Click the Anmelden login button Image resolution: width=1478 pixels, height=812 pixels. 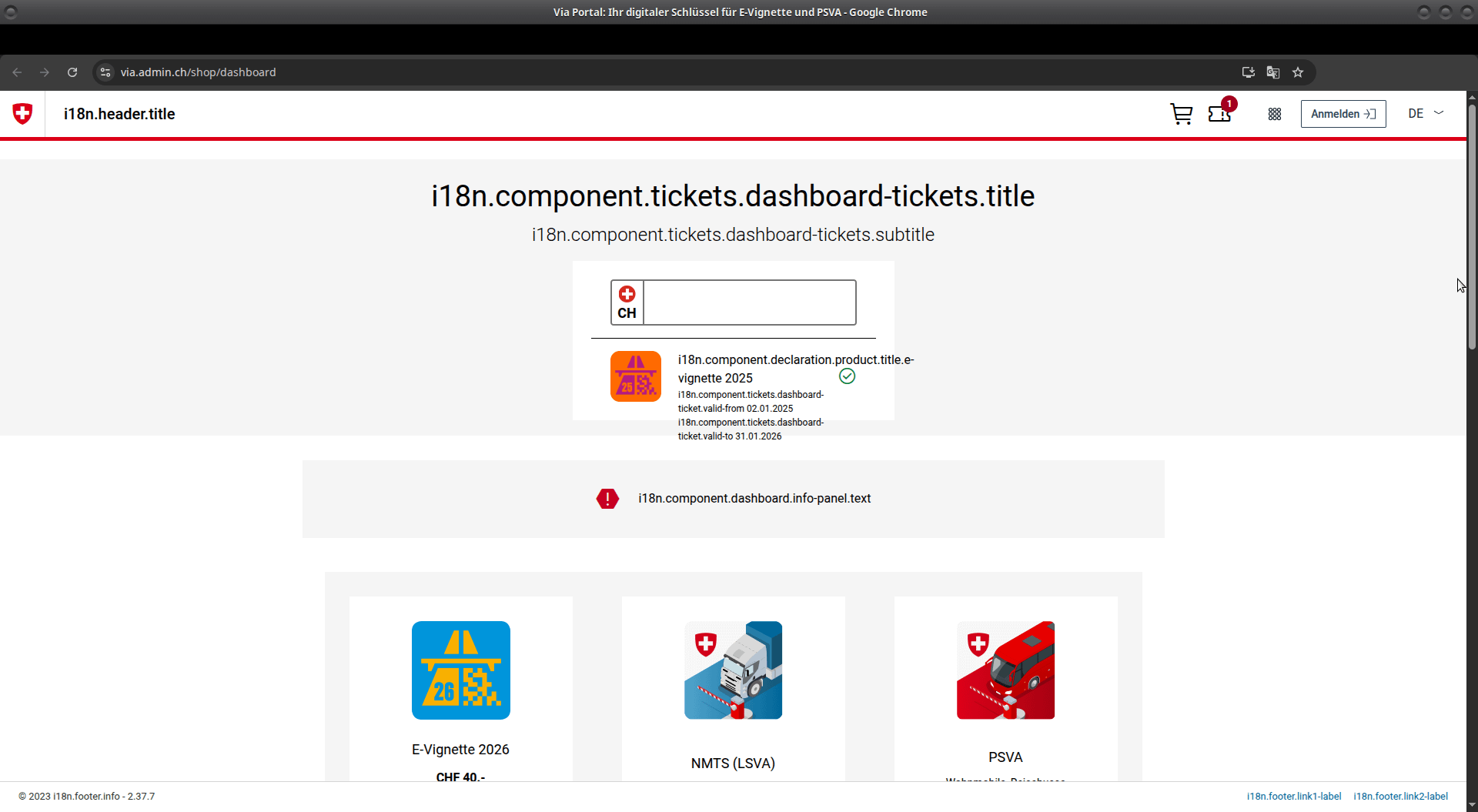point(1343,114)
